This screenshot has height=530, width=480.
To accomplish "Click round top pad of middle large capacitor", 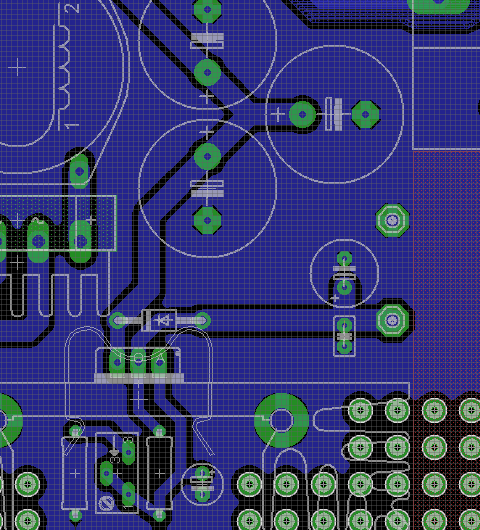I will 208,156.
